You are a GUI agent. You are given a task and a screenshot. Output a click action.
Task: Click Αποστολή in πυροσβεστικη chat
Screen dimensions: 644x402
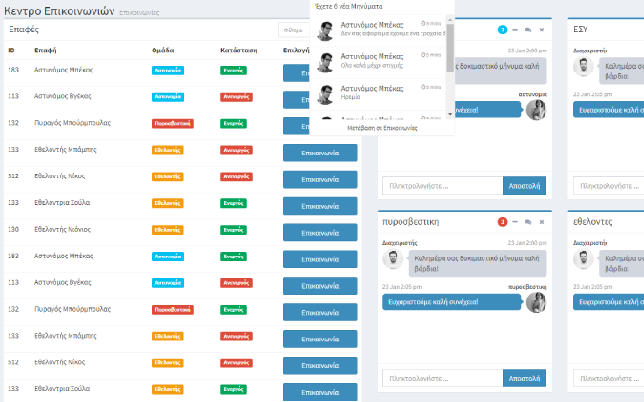pyautogui.click(x=525, y=379)
